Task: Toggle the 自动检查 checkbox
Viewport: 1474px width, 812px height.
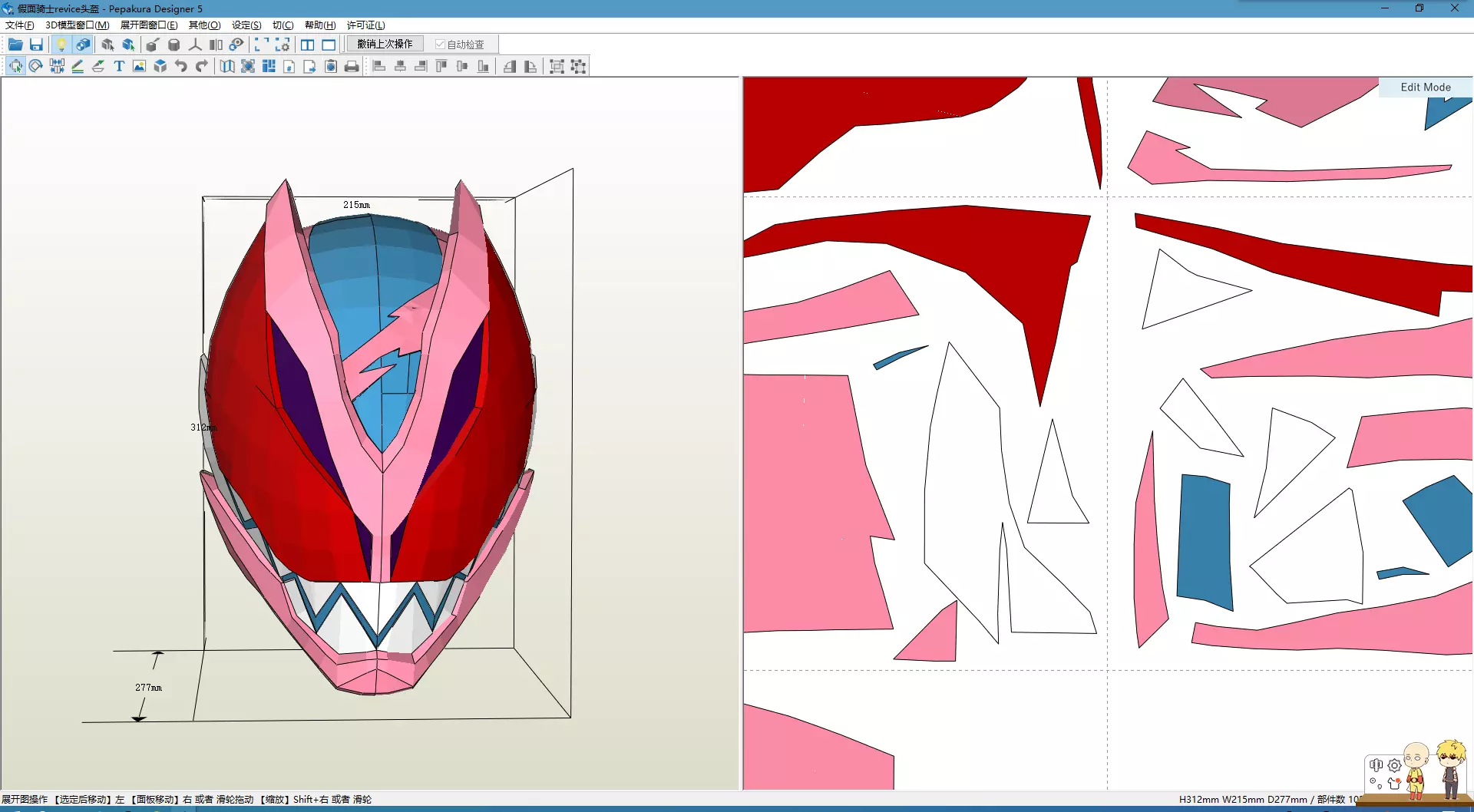Action: (x=460, y=45)
